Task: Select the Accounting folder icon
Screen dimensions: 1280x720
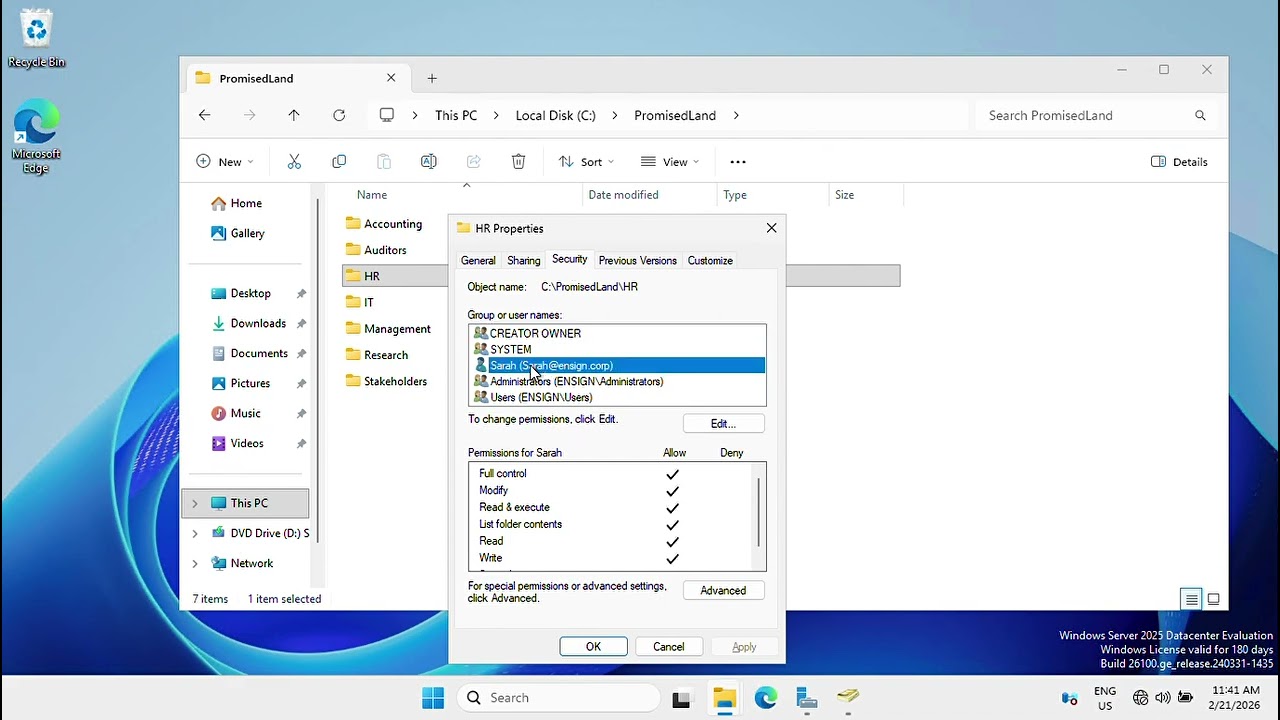Action: (x=352, y=223)
